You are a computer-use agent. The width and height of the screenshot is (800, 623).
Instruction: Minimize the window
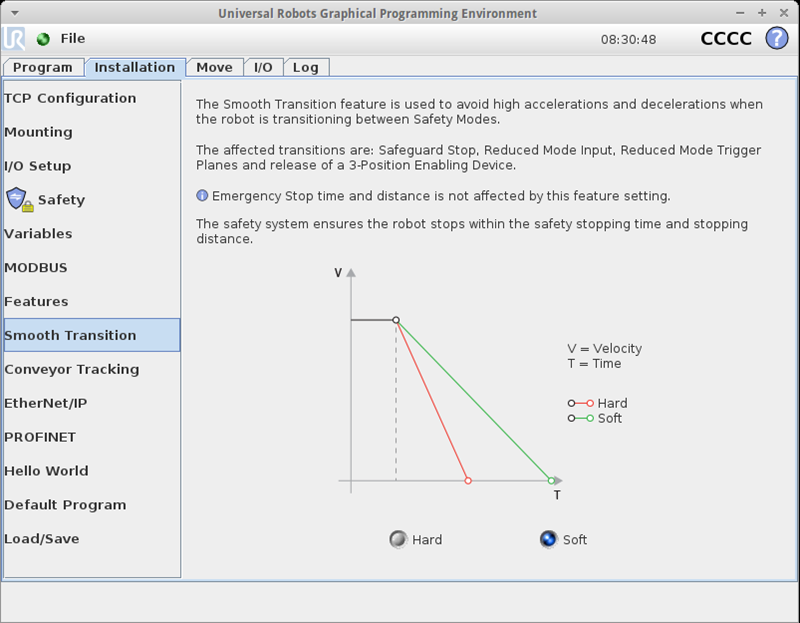(x=740, y=13)
